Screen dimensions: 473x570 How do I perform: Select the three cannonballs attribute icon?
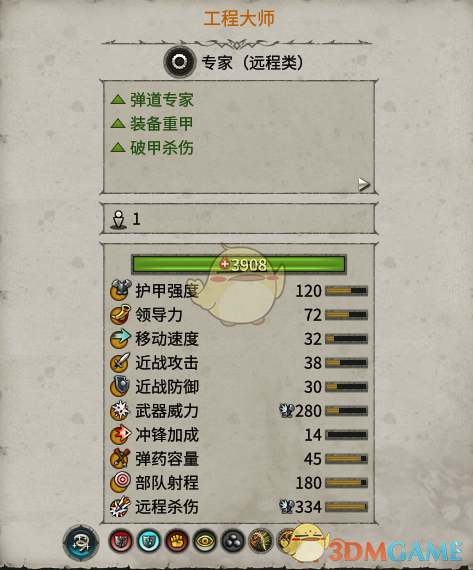click(x=233, y=541)
